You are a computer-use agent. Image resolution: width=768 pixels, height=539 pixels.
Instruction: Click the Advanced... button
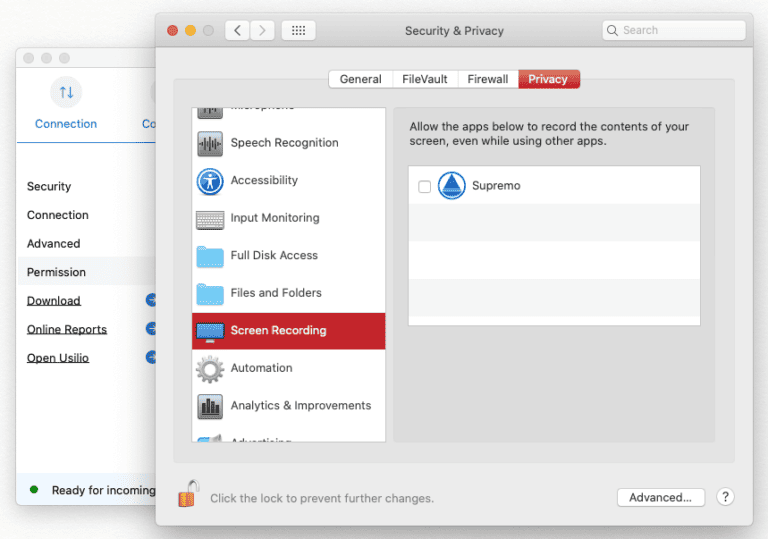pos(661,497)
